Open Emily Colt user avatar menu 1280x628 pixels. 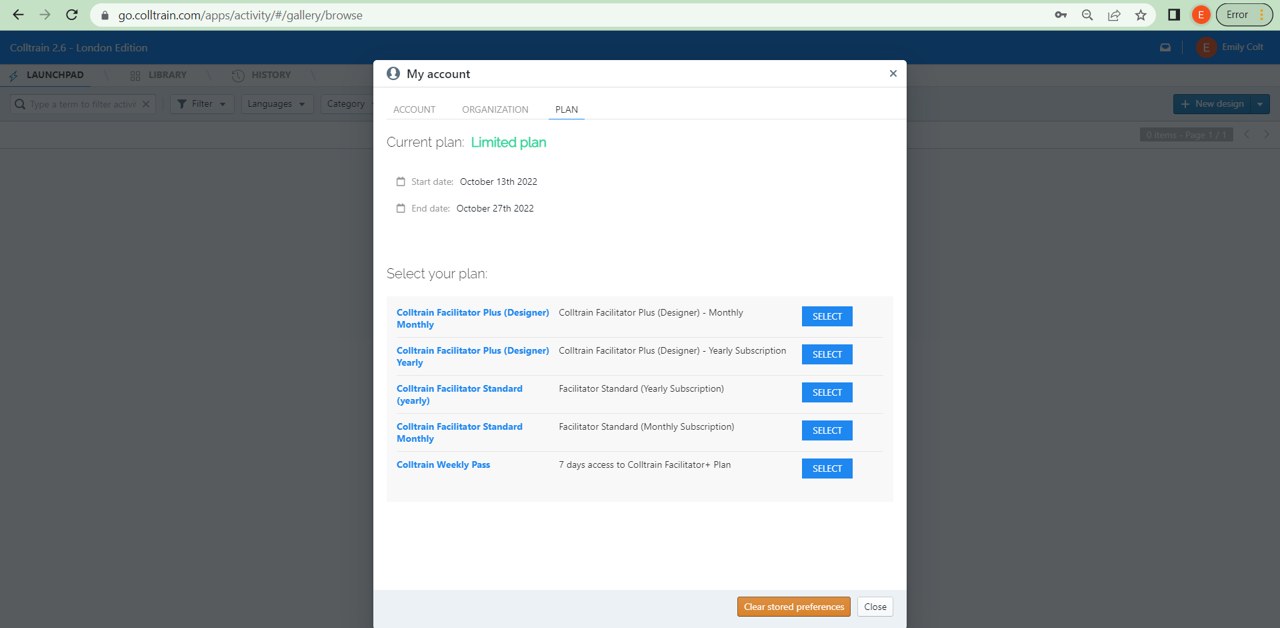tap(1206, 47)
